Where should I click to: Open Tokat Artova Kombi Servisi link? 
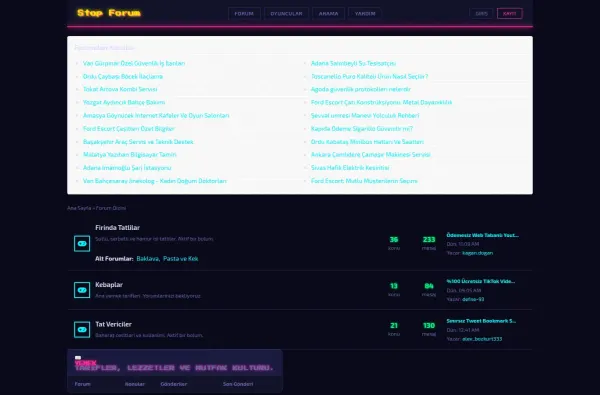tap(120, 89)
